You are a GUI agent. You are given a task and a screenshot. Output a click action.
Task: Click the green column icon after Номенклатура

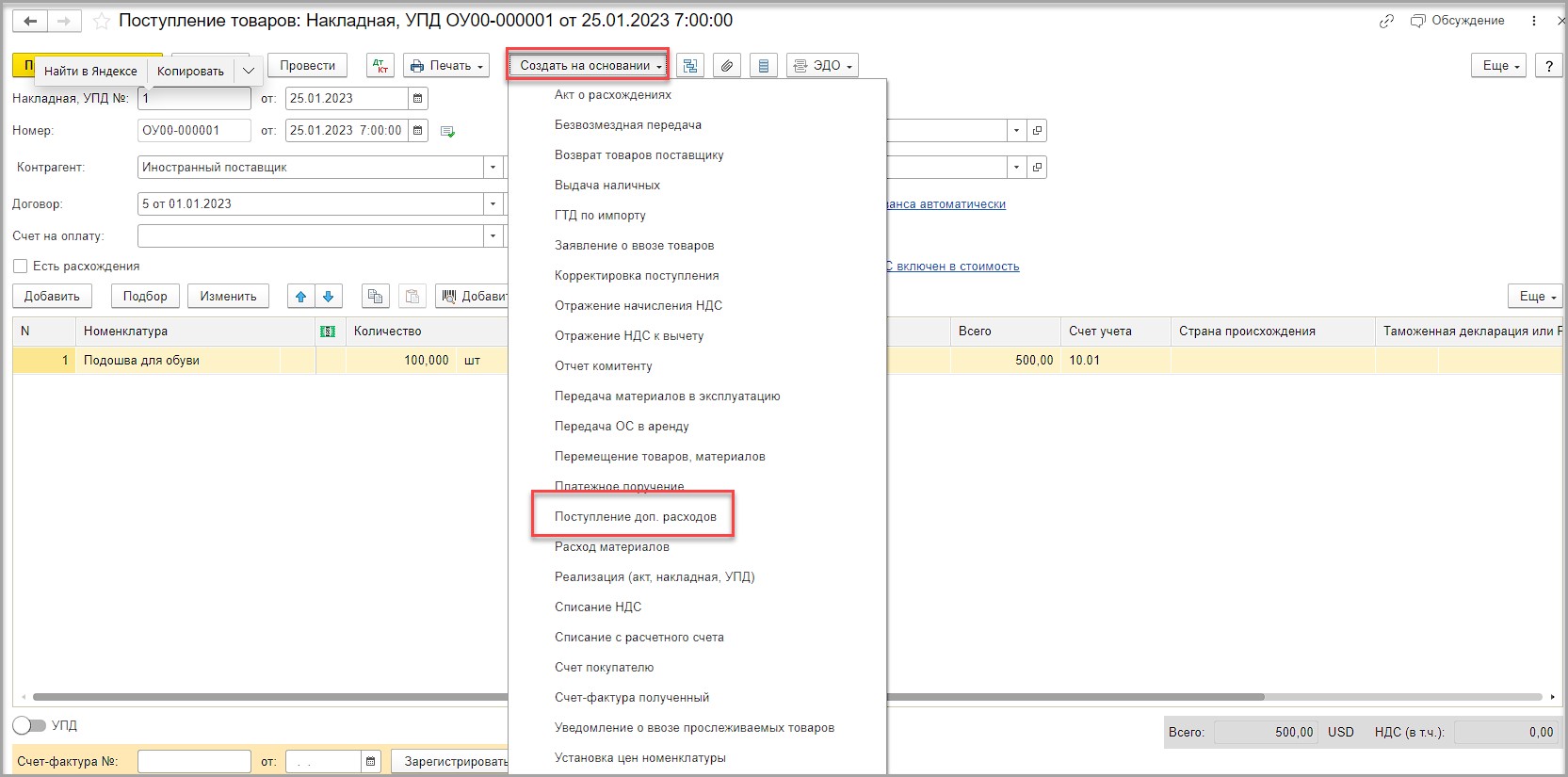(x=328, y=332)
